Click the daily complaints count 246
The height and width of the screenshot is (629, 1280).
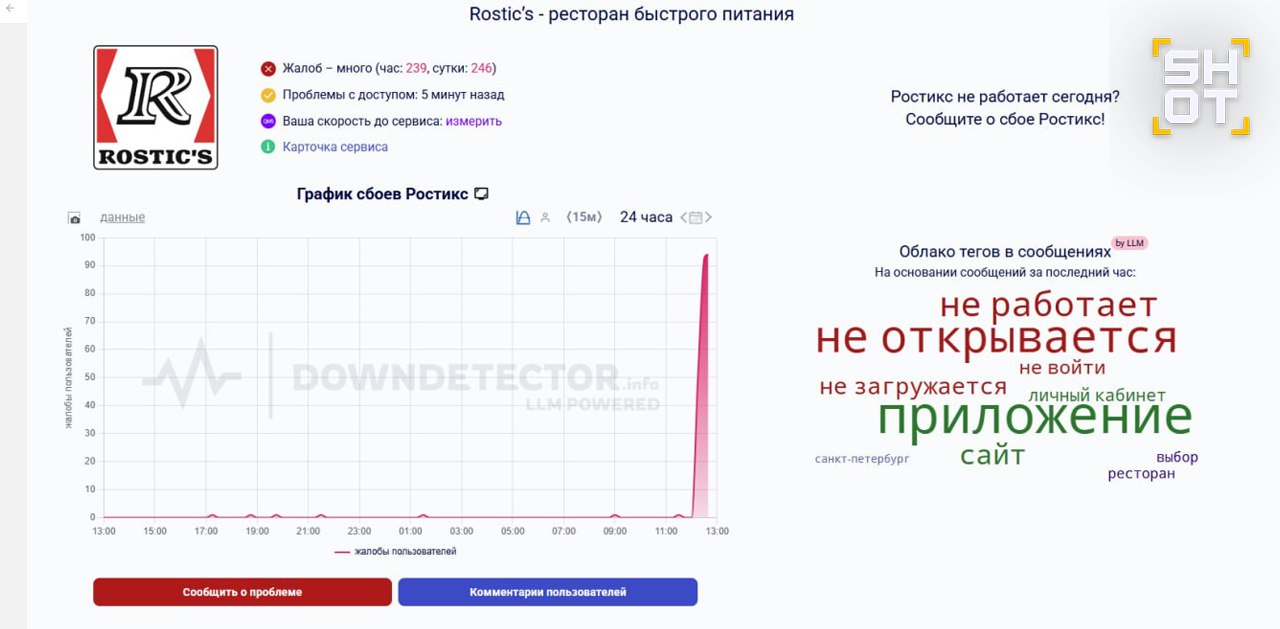coord(481,69)
